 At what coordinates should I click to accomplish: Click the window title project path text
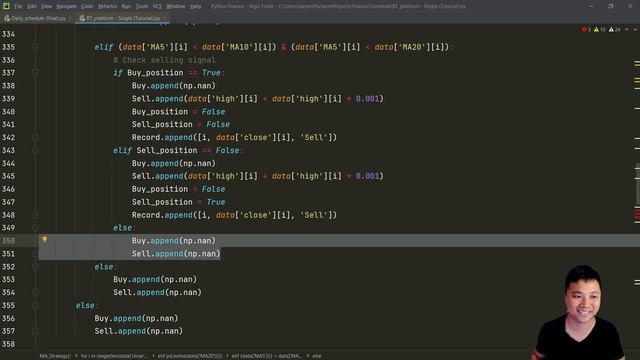(338, 6)
